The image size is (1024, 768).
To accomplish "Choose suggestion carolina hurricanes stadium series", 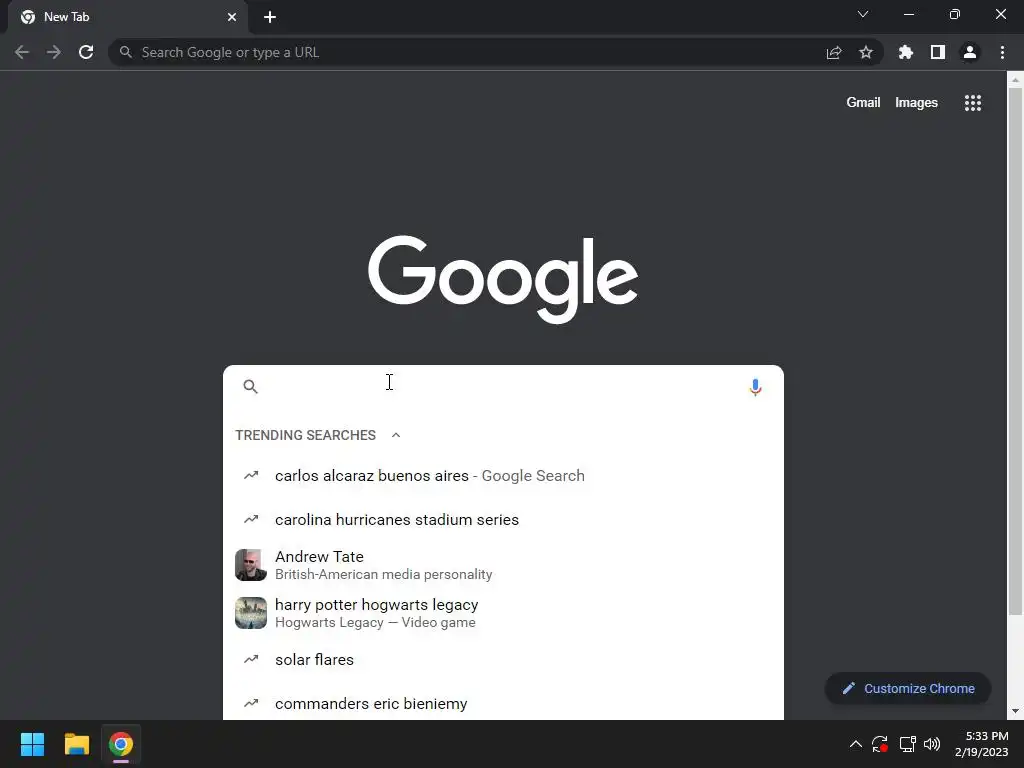I will pos(503,519).
